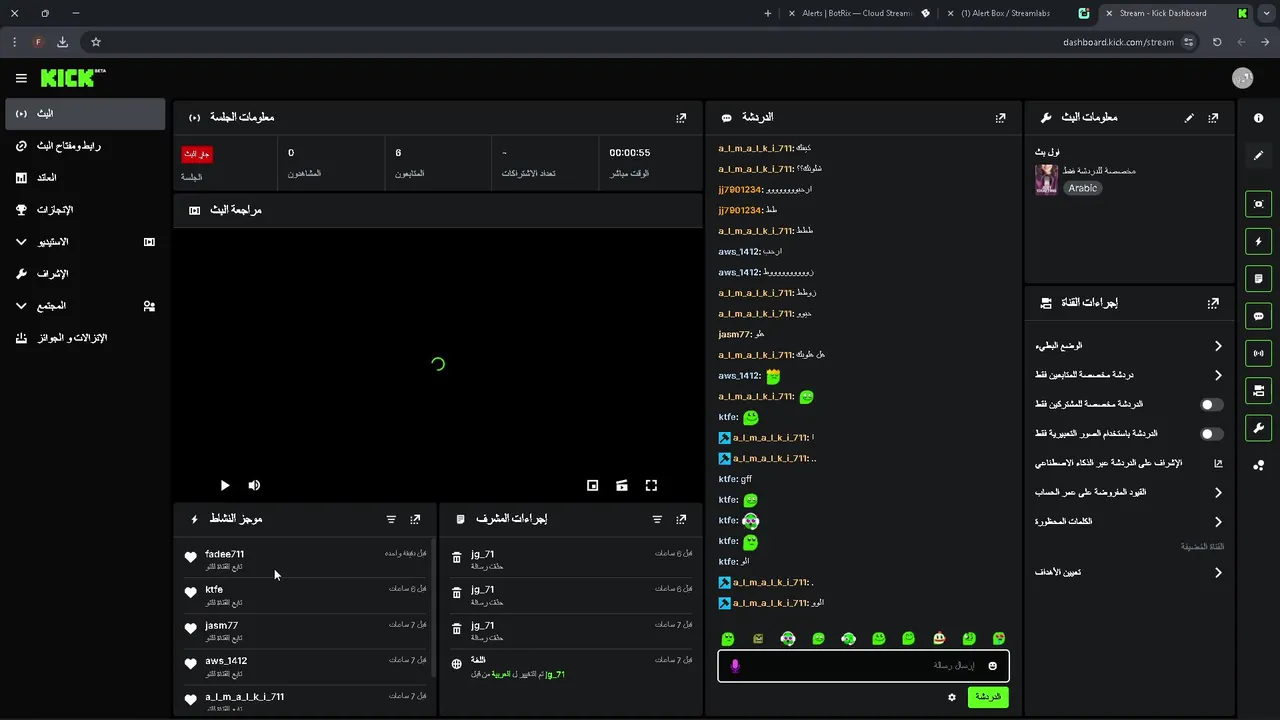Screen dimensions: 1280x720
Task: Pop out موجز النشاط panel
Action: coord(415,519)
